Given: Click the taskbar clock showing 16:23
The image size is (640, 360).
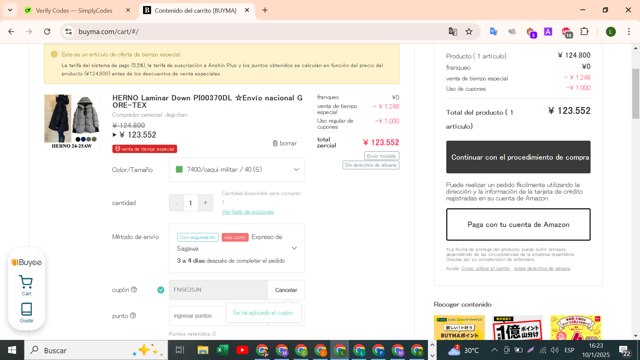Looking at the screenshot, I should [596, 350].
